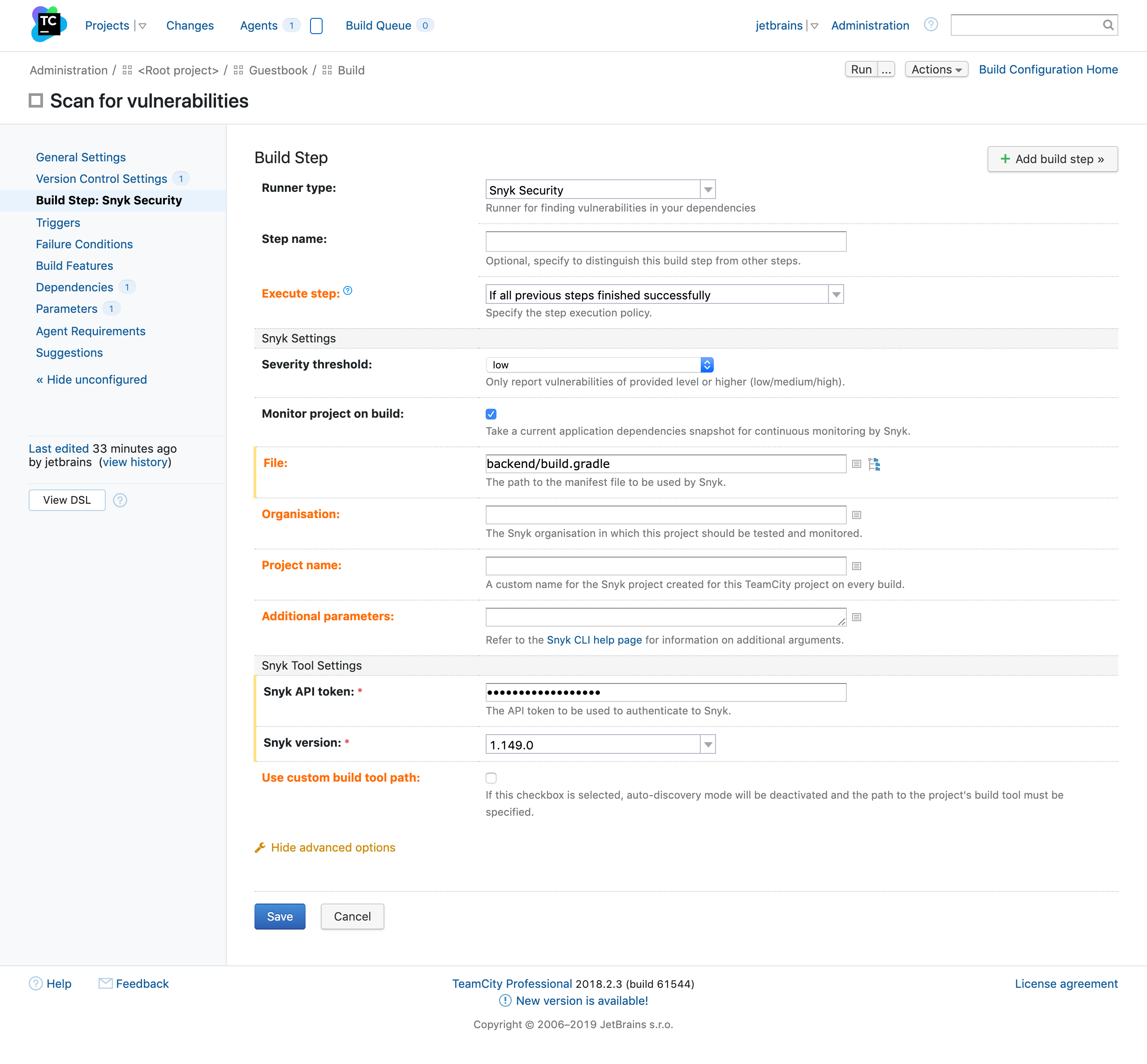The height and width of the screenshot is (1064, 1147).
Task: Click the Root project grid icon
Action: [127, 70]
